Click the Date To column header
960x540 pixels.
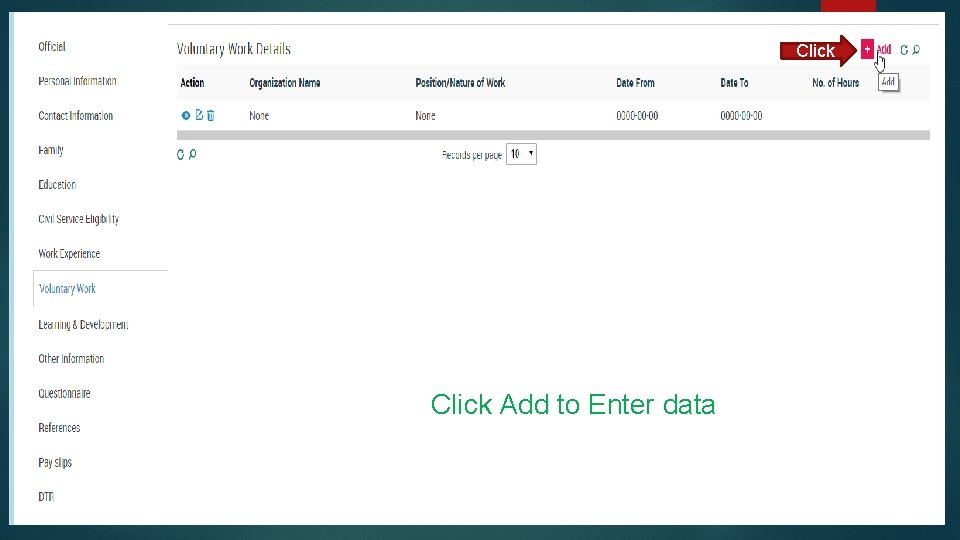(x=734, y=83)
